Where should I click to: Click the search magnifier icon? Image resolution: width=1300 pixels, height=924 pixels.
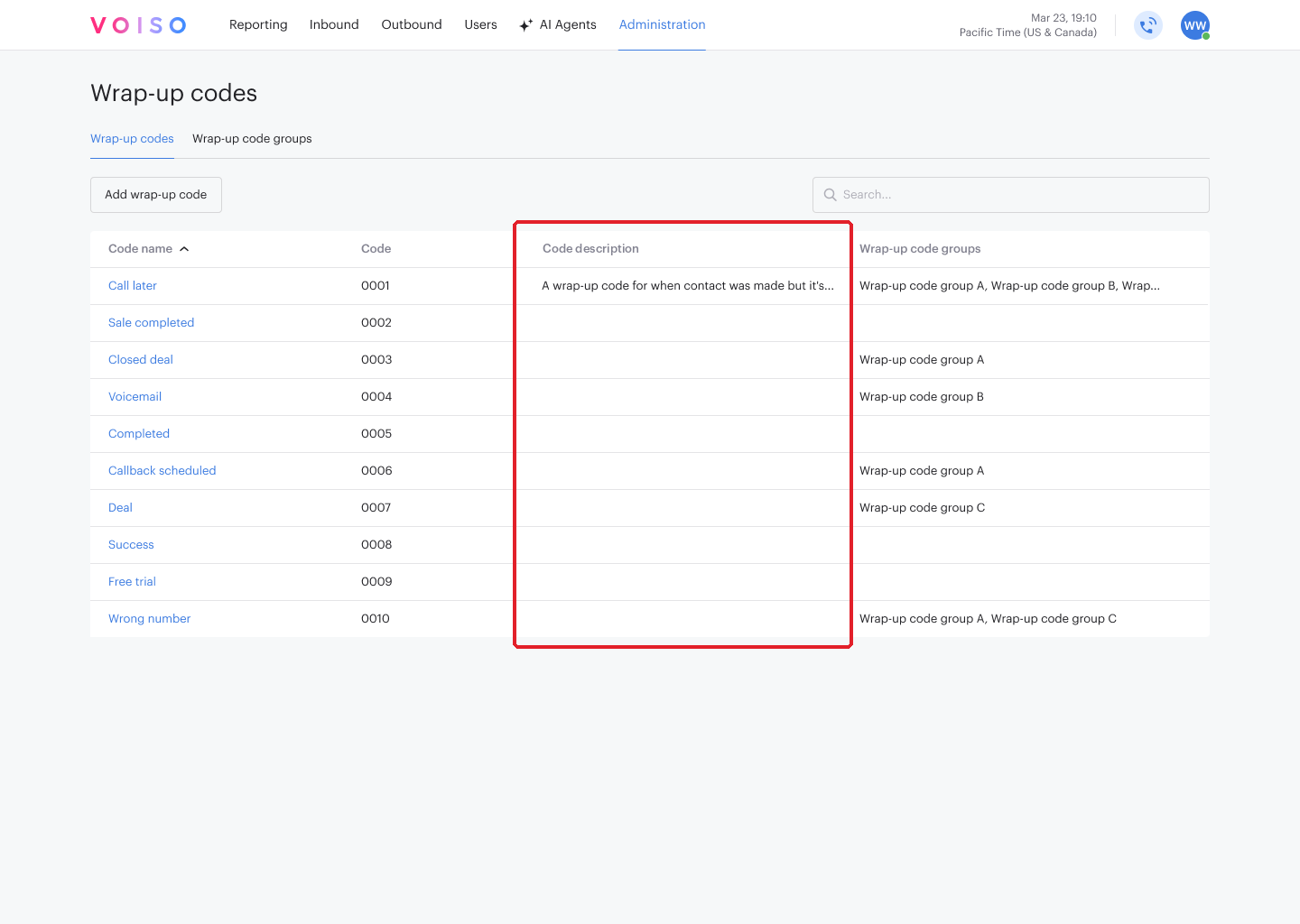tap(831, 195)
